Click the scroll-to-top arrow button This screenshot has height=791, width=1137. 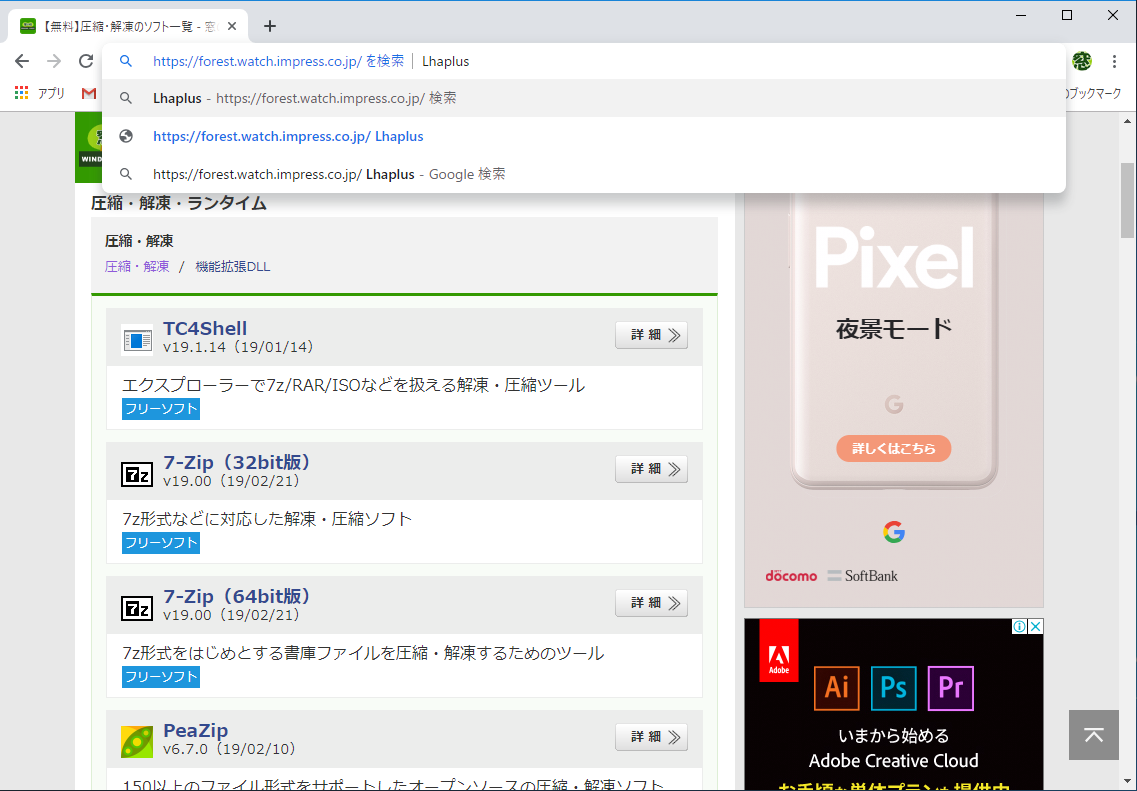point(1093,734)
